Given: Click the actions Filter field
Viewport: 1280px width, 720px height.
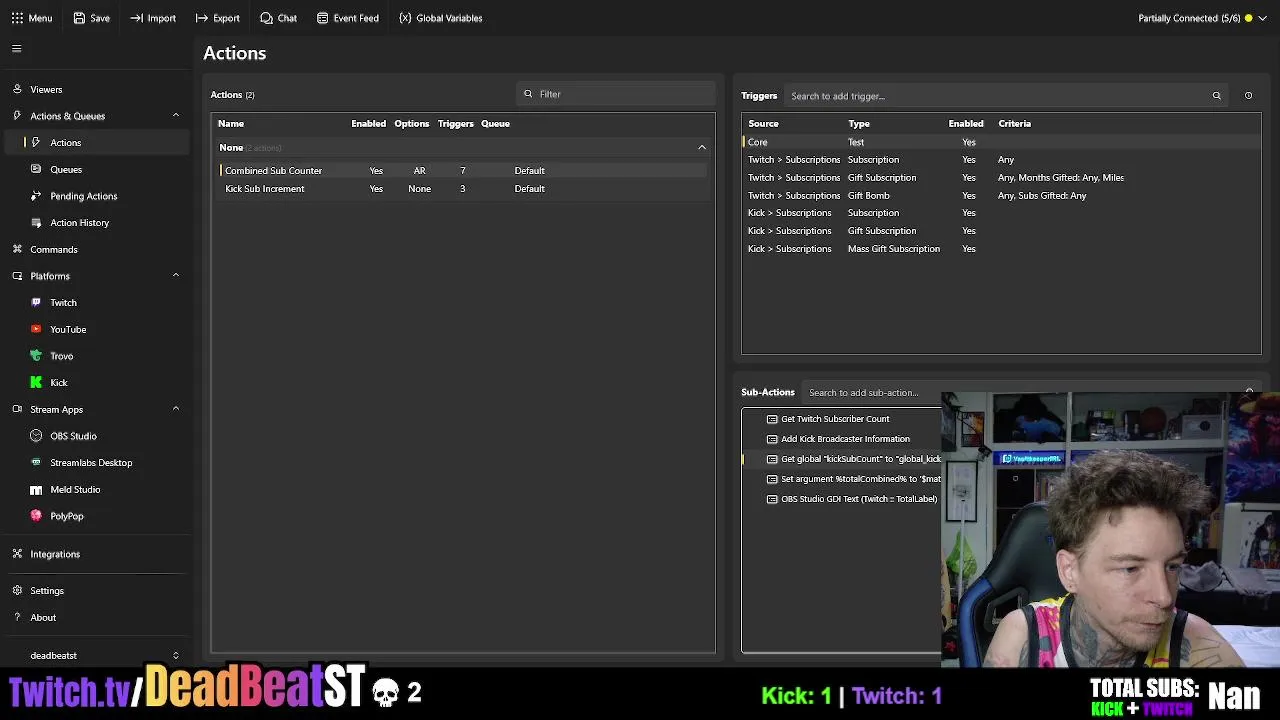Looking at the screenshot, I should (x=616, y=94).
